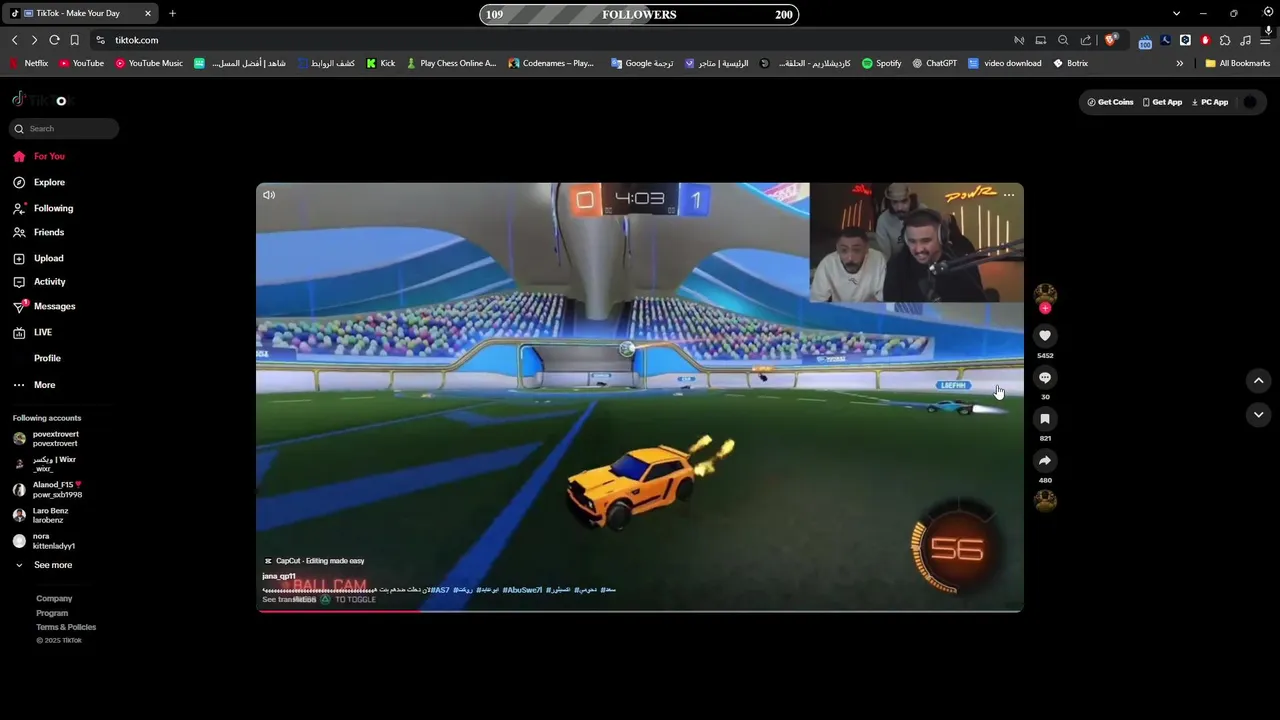Screen dimensions: 1280x720
Task: Go to the next video with the down chevron
Action: pyautogui.click(x=1259, y=414)
